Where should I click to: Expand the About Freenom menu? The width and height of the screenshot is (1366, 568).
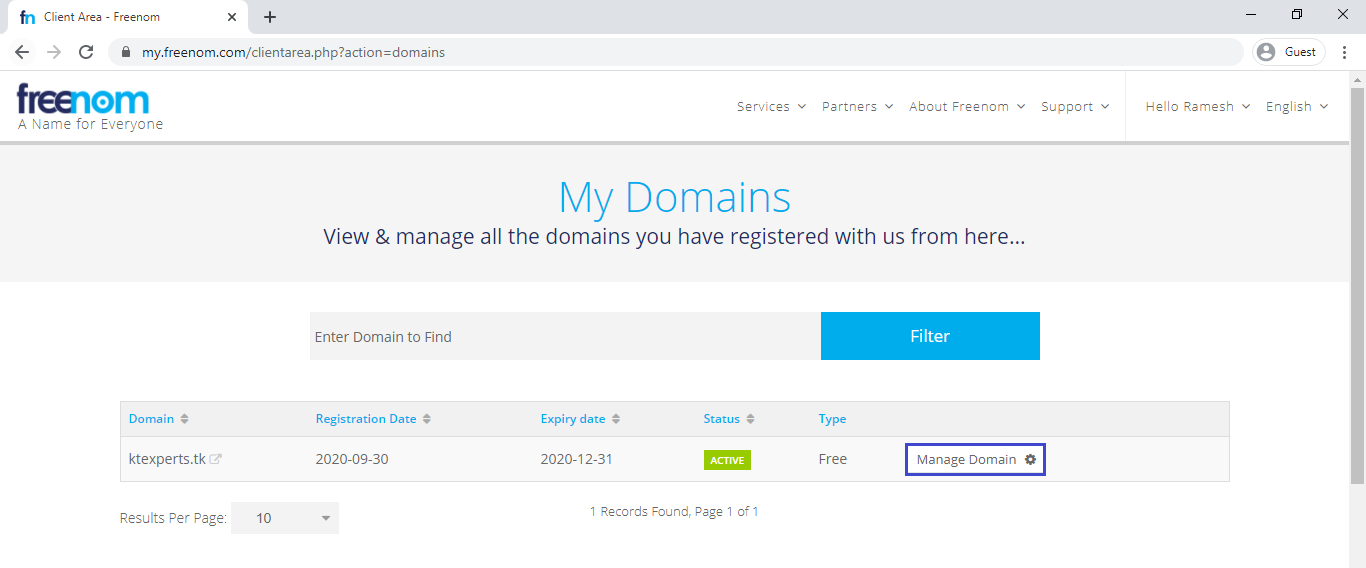967,106
